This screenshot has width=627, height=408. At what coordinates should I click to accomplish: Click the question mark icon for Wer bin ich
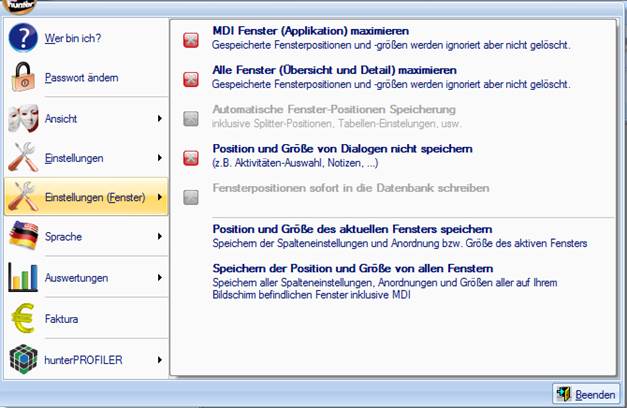(x=22, y=38)
